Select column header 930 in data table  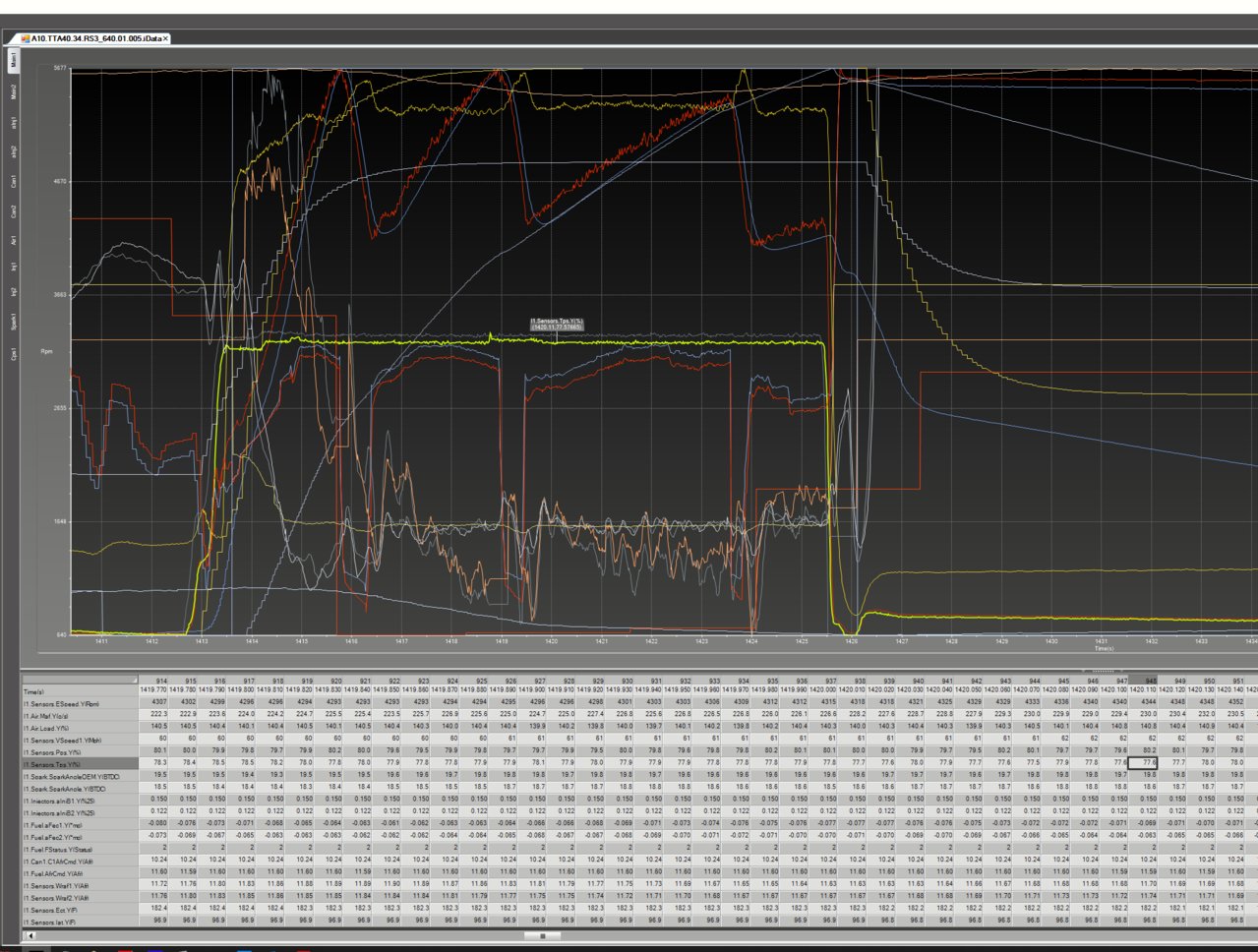click(621, 681)
